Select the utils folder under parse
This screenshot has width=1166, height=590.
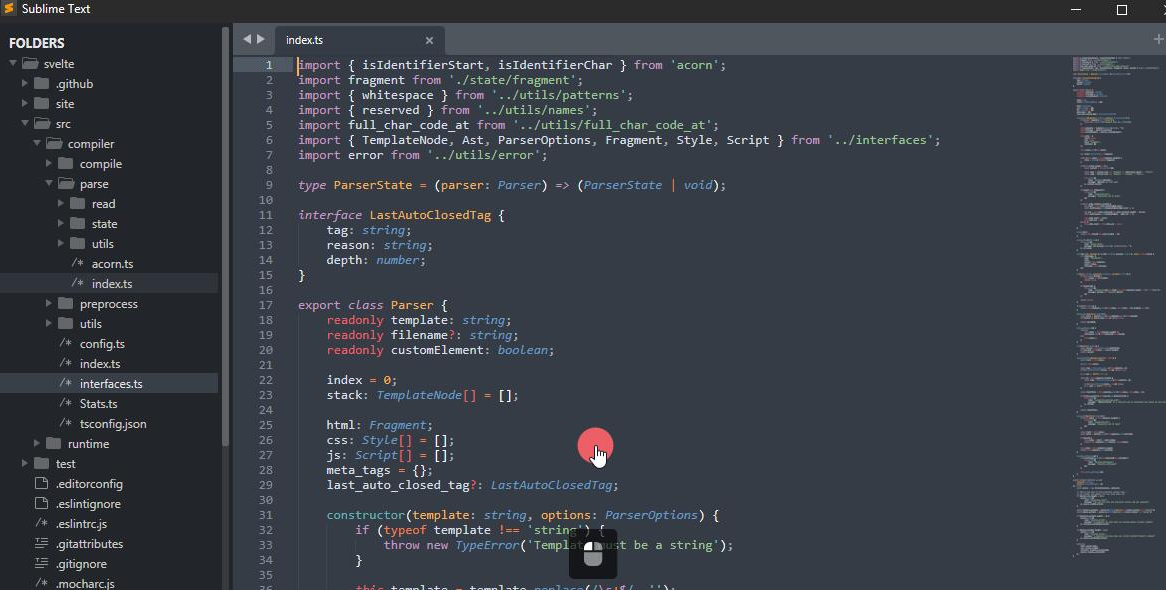point(103,244)
